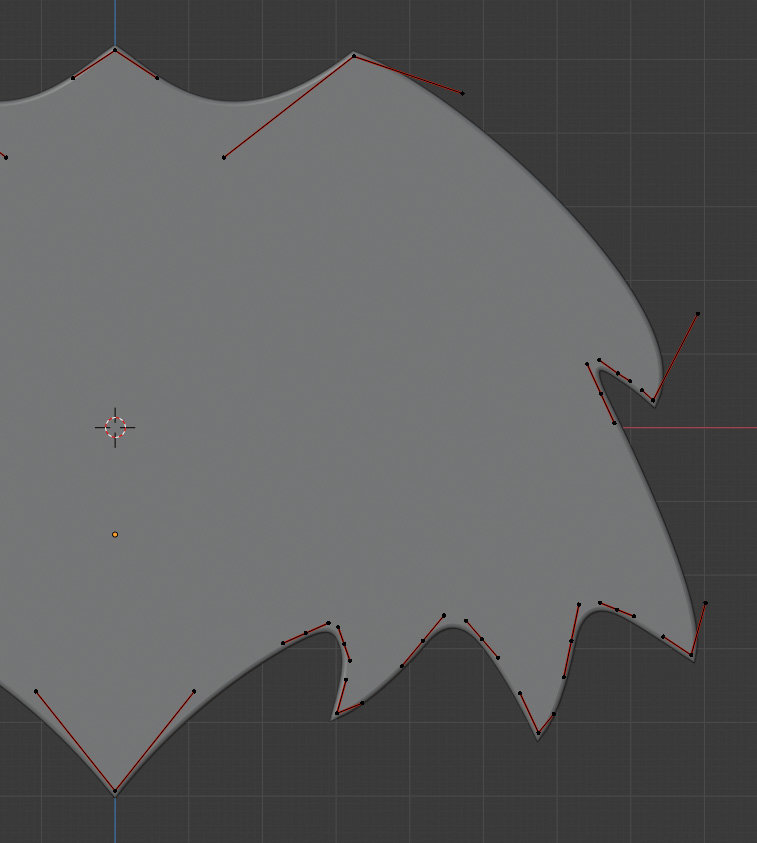Select the 3D cursor crosshair
Screen dimensions: 757x843
[115, 427]
